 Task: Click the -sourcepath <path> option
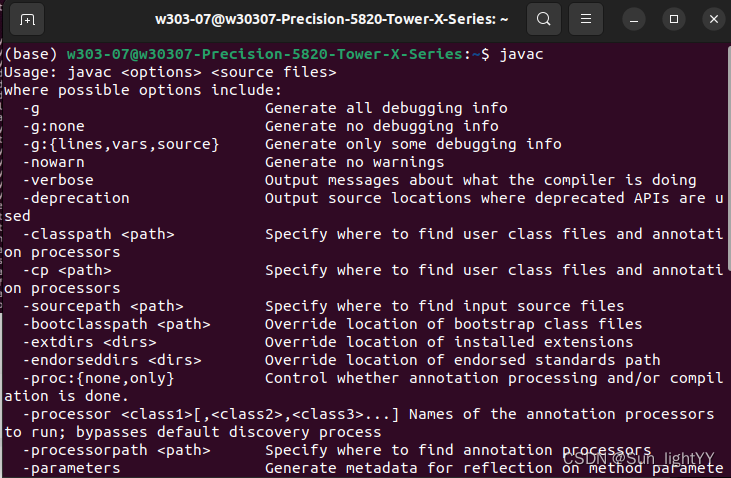(103, 306)
